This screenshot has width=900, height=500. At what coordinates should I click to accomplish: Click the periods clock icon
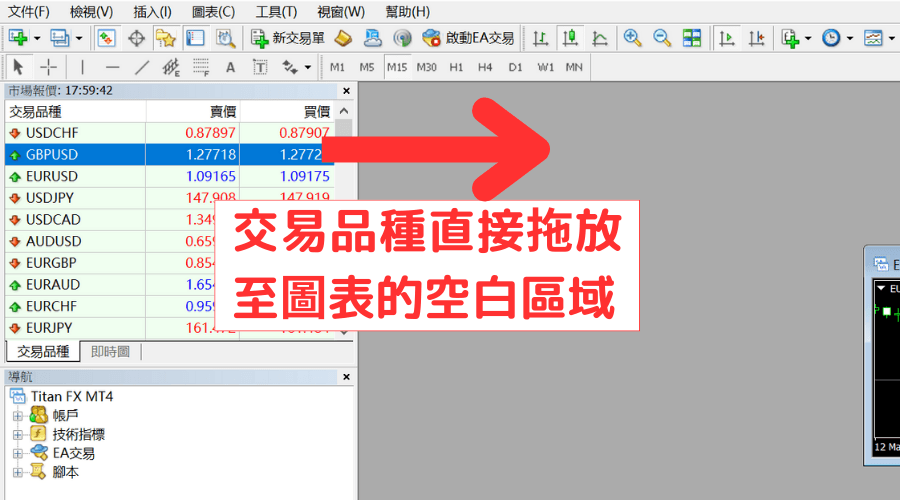pos(831,38)
